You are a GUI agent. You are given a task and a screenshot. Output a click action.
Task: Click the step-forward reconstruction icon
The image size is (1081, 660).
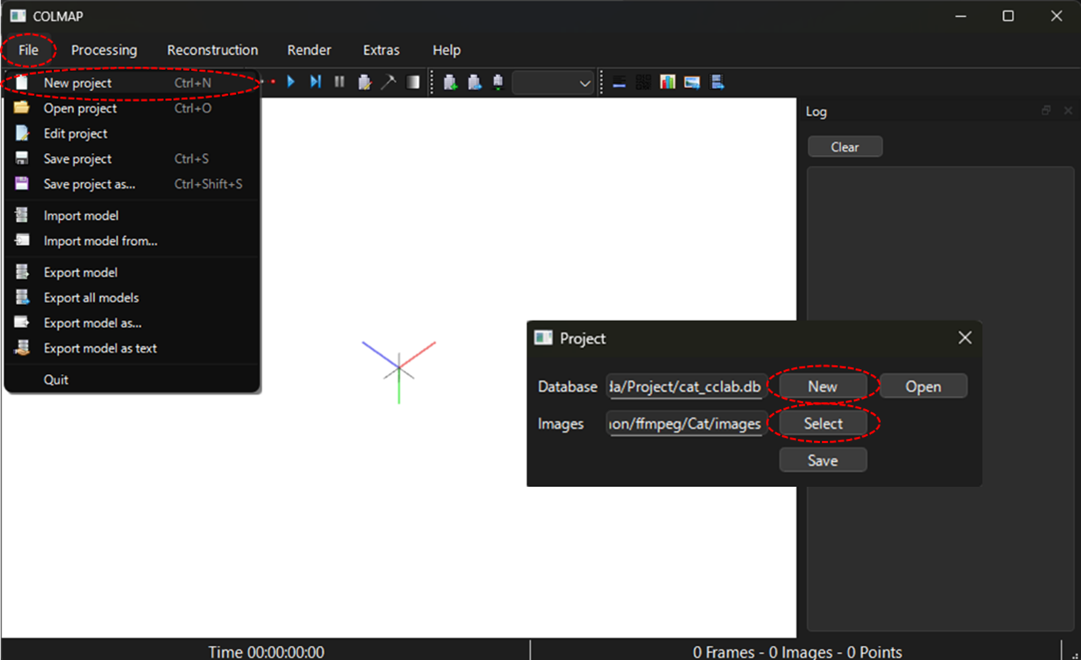tap(315, 82)
